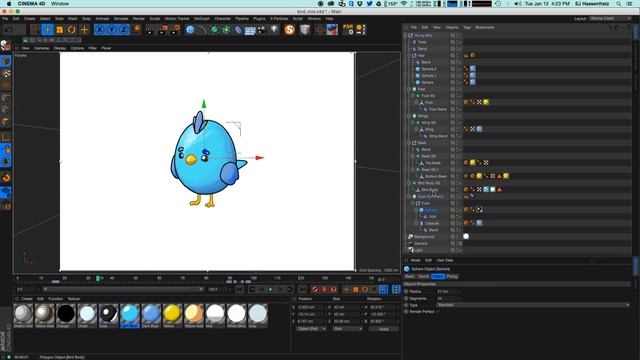Open material manager Create menu
This screenshot has width=640, height=360.
pyautogui.click(x=27, y=299)
